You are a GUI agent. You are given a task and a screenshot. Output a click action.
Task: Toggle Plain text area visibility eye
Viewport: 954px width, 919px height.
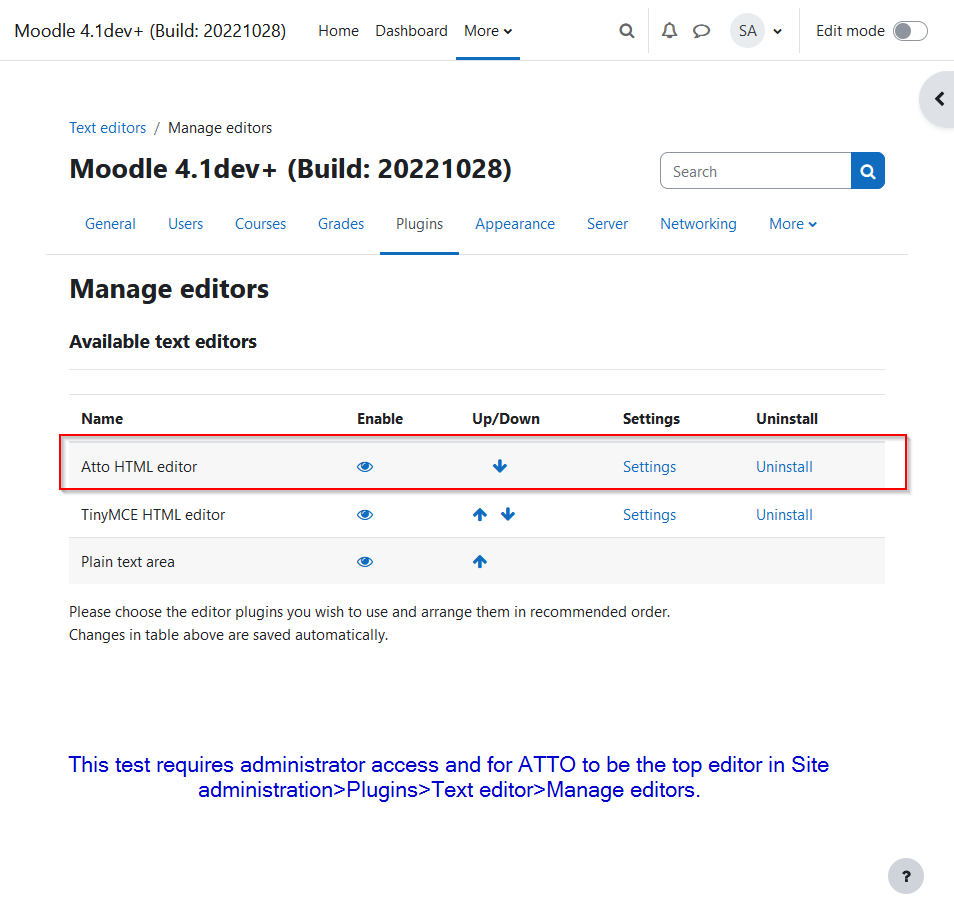point(365,562)
